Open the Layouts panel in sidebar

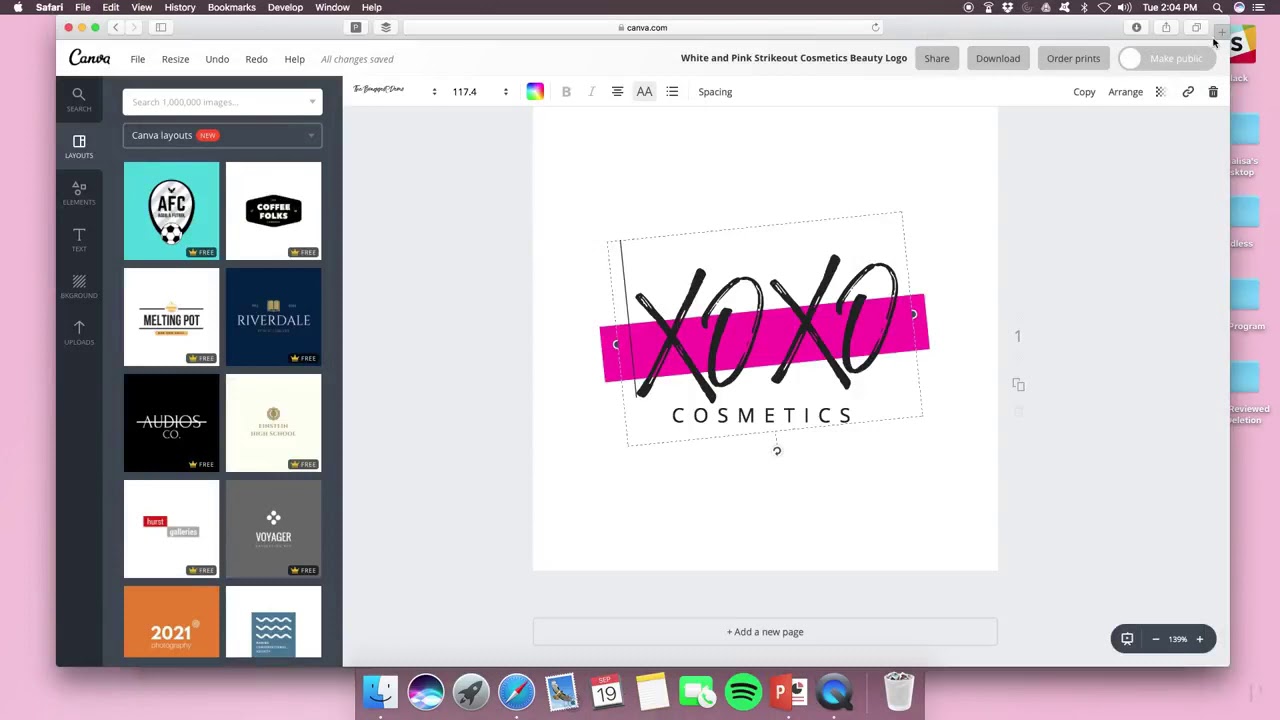tap(79, 146)
